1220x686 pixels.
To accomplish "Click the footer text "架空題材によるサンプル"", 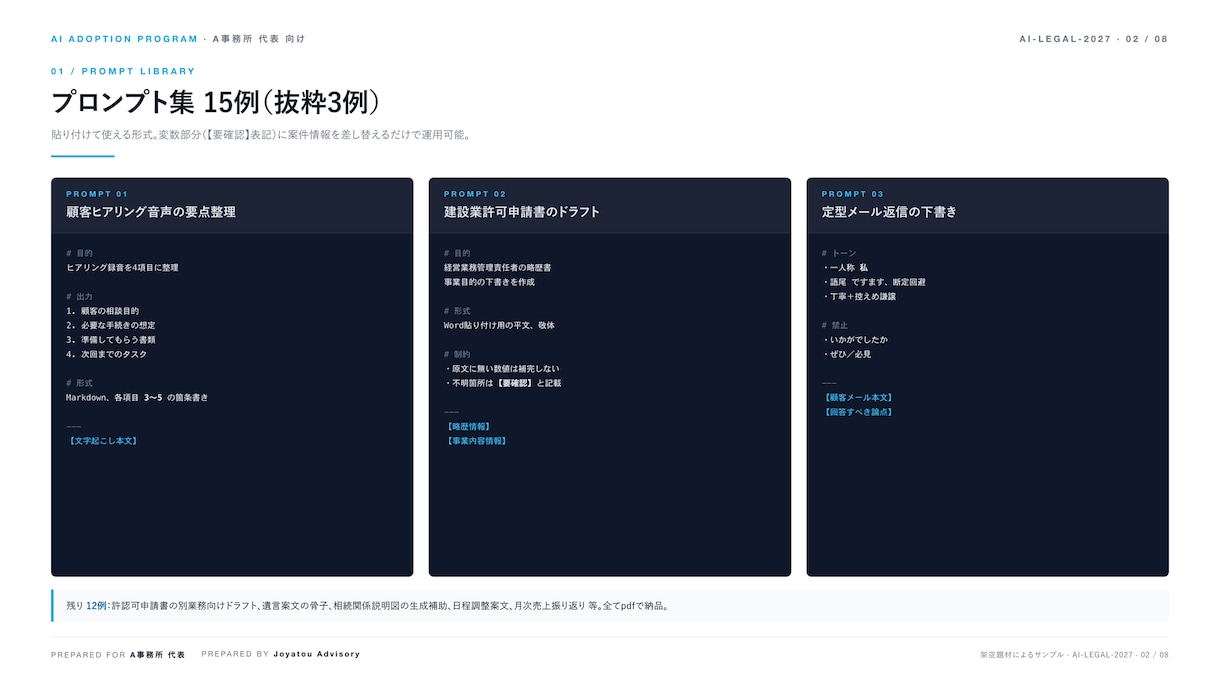I will click(1020, 655).
